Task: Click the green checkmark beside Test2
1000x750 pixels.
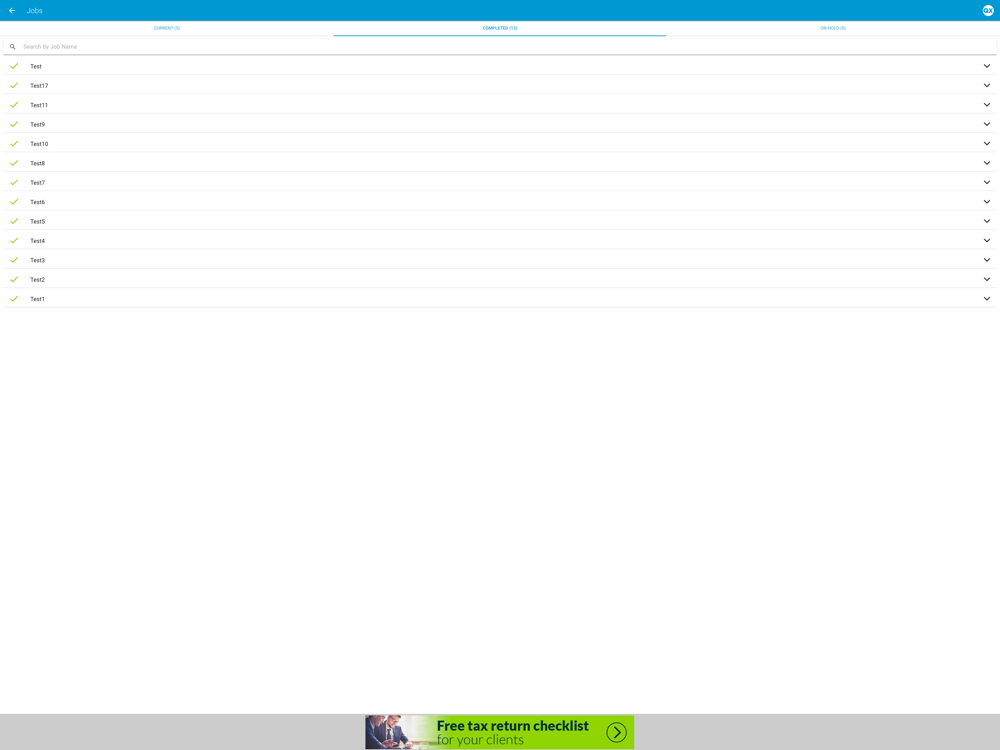Action: 14,279
